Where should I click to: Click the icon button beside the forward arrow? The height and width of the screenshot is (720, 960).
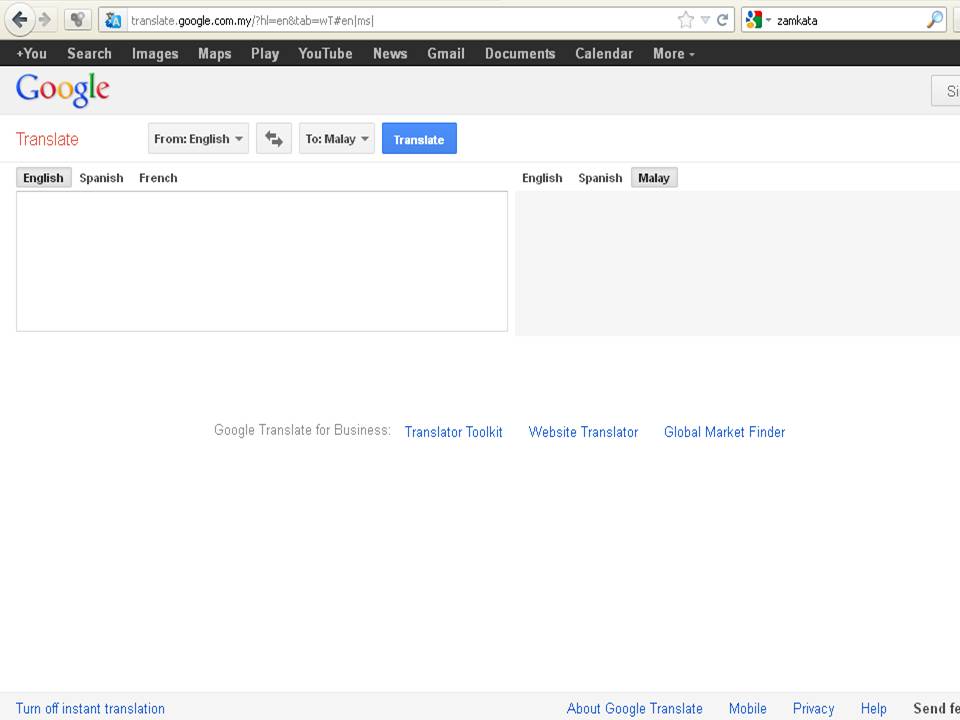pos(77,20)
